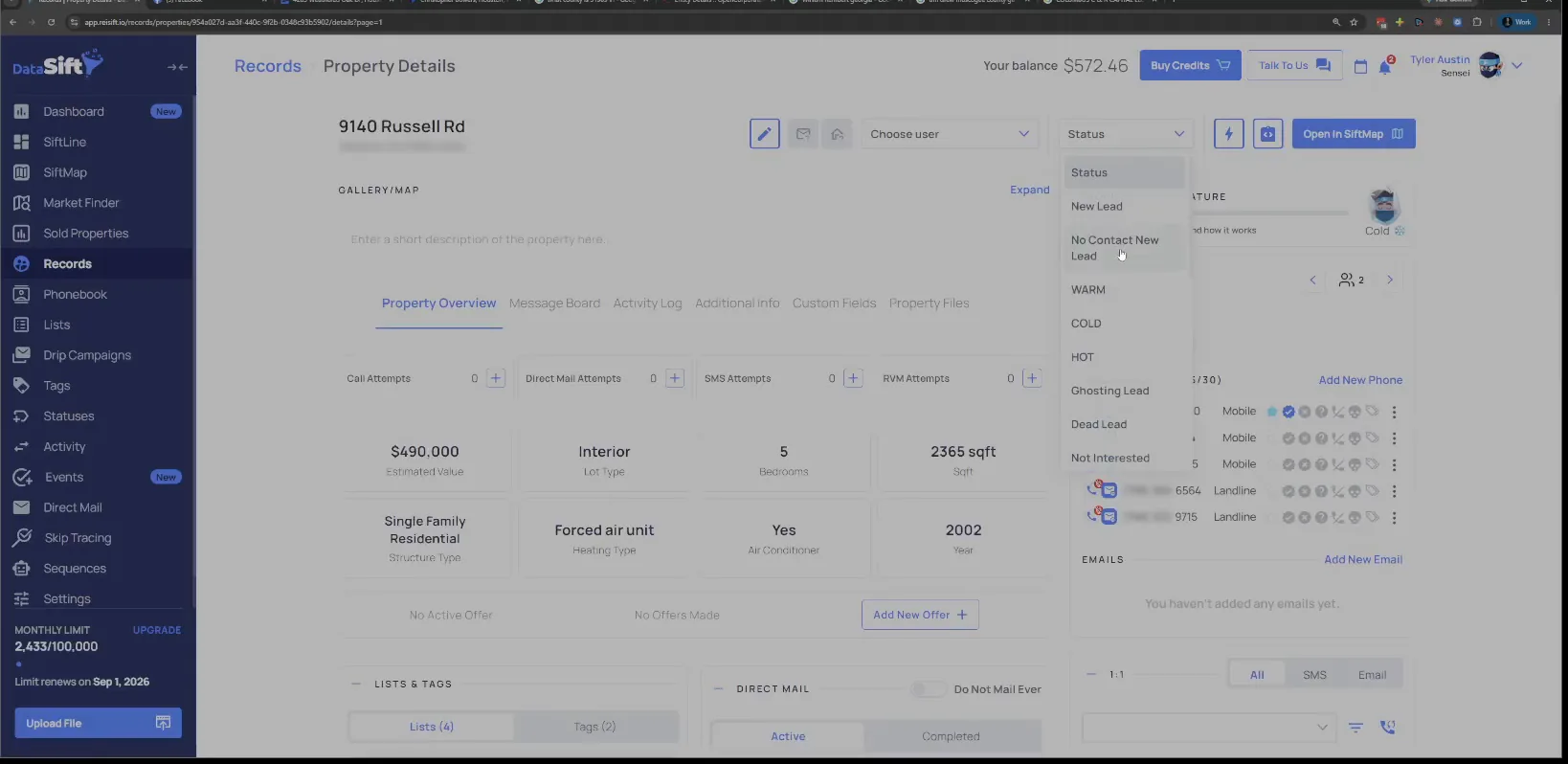
Task: Open the three-dot menu for phone ending 6564
Action: pos(1394,491)
